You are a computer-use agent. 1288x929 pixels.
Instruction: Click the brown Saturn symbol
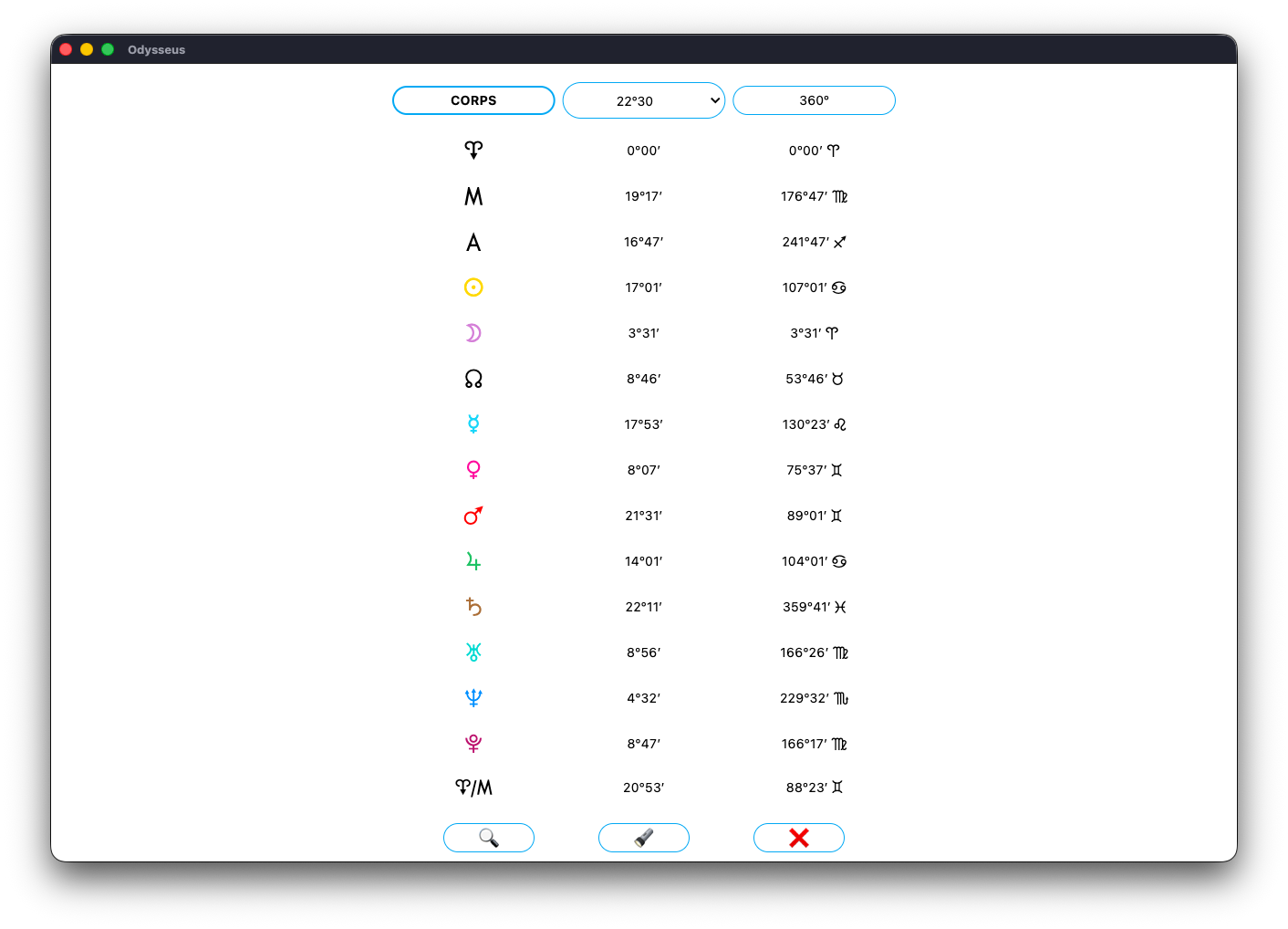click(473, 607)
